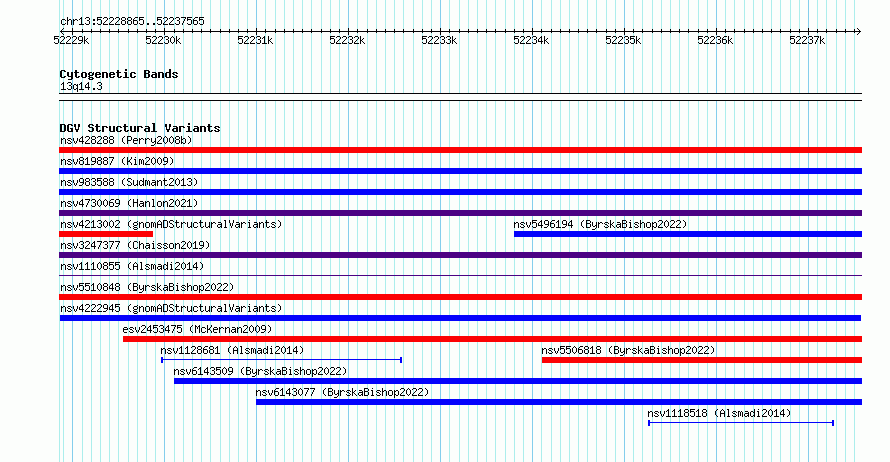Select the purple nsv4730069 variant bar
The image size is (890, 462).
(460, 213)
